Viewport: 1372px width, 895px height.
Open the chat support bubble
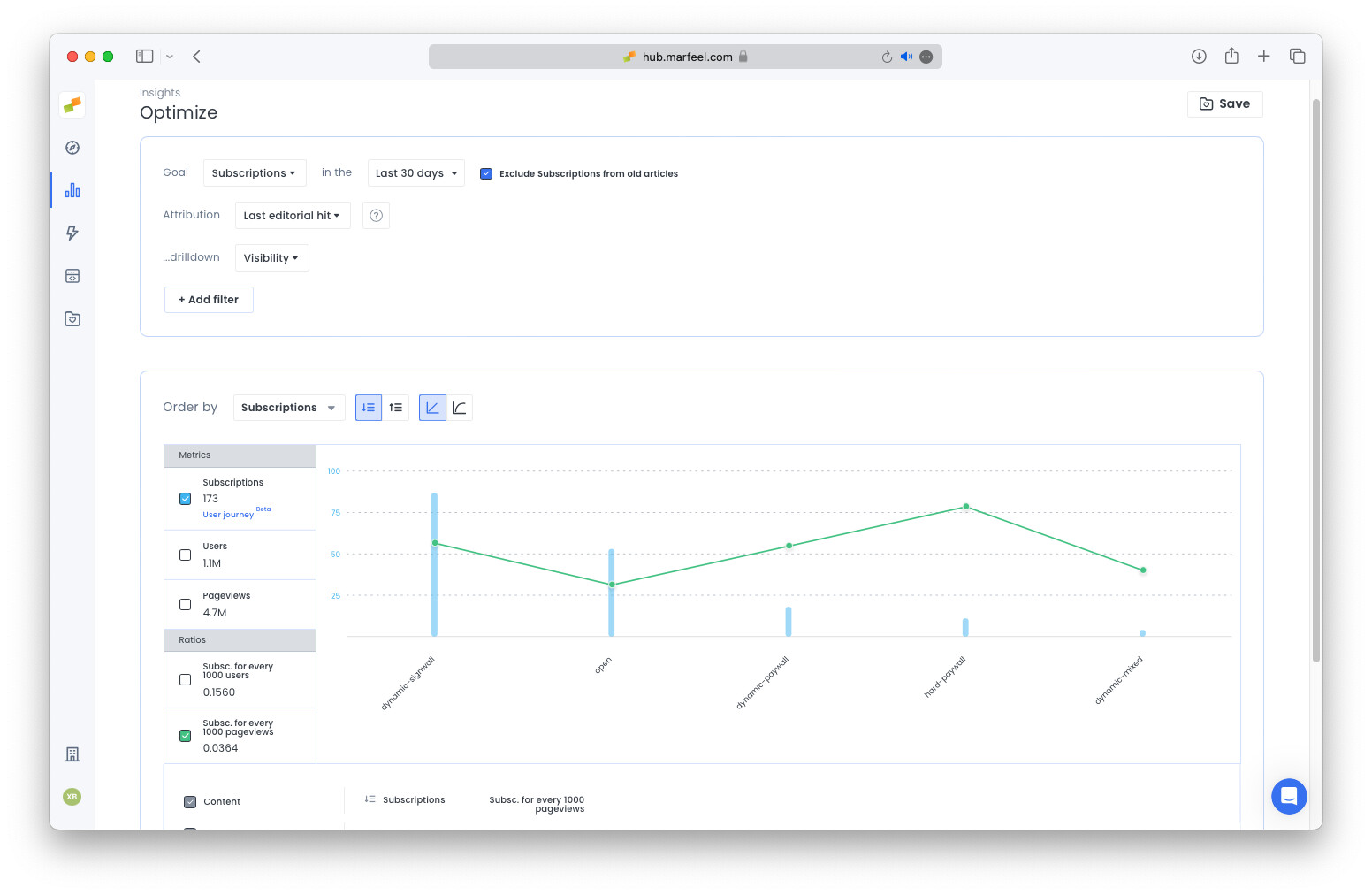coord(1289,796)
